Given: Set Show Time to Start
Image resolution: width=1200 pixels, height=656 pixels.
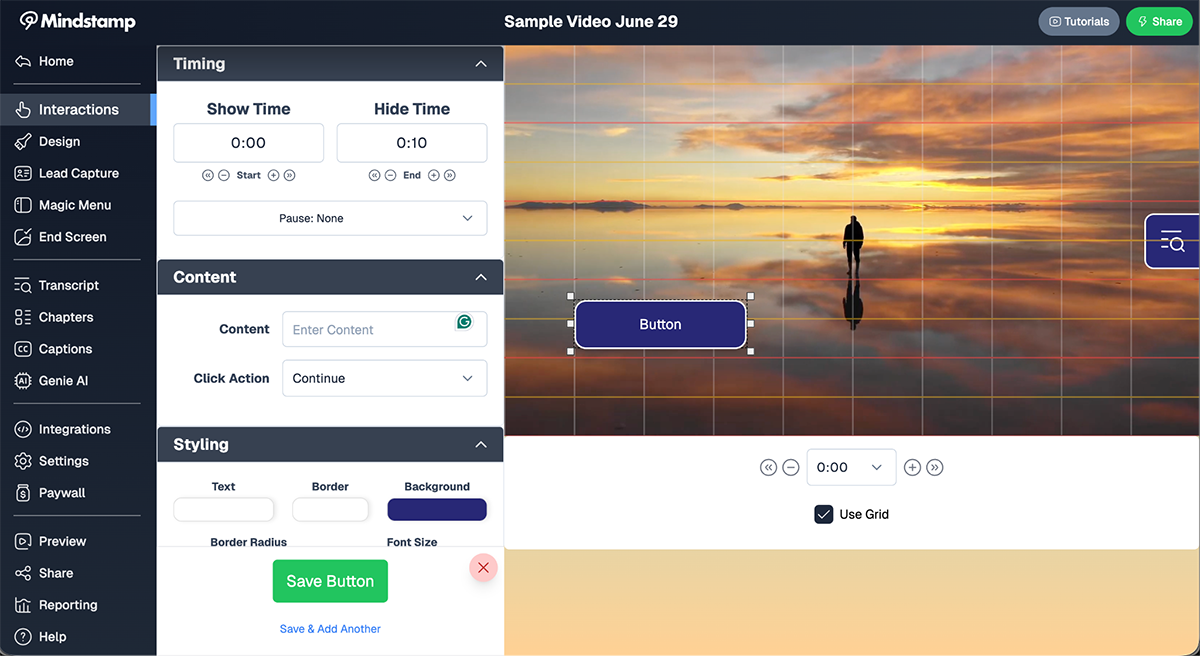Looking at the screenshot, I should (249, 175).
